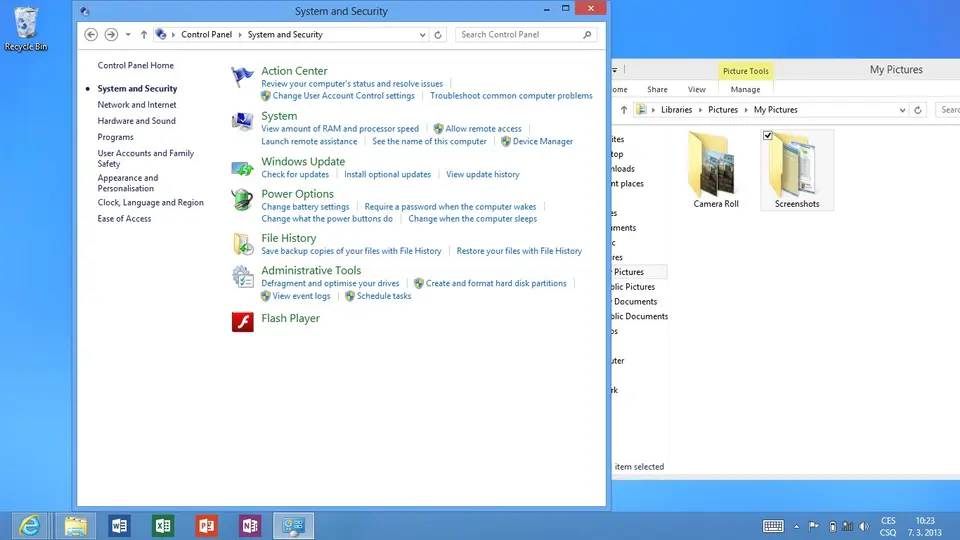Open the File History icon
This screenshot has height=540, width=960.
[x=242, y=244]
